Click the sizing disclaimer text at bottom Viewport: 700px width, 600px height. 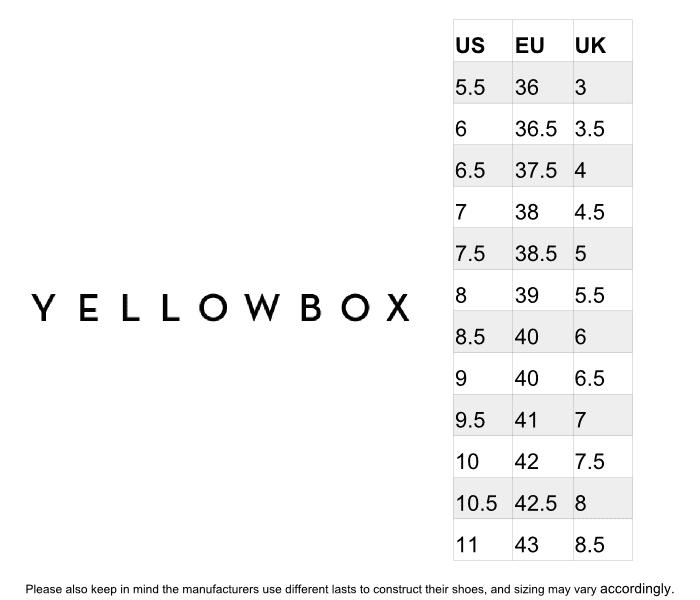350,589
